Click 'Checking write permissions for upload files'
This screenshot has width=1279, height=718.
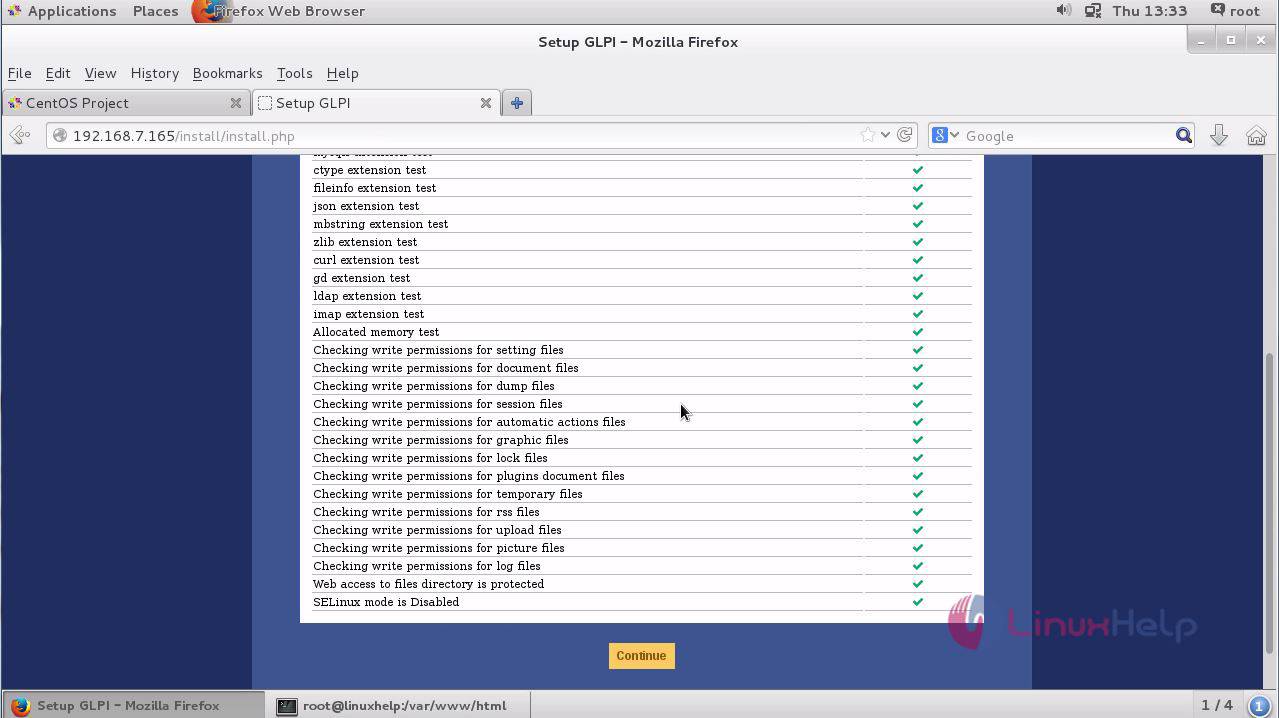[437, 530]
